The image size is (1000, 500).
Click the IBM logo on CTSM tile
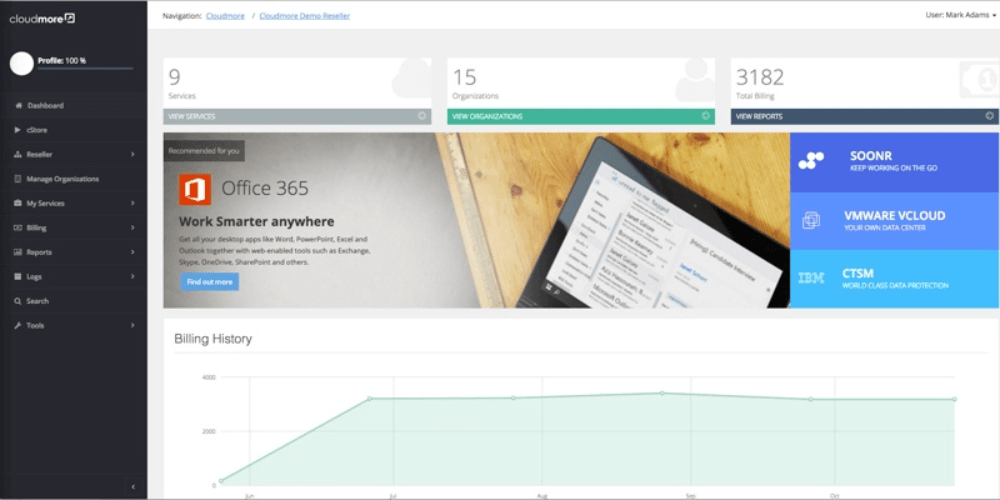coord(811,278)
